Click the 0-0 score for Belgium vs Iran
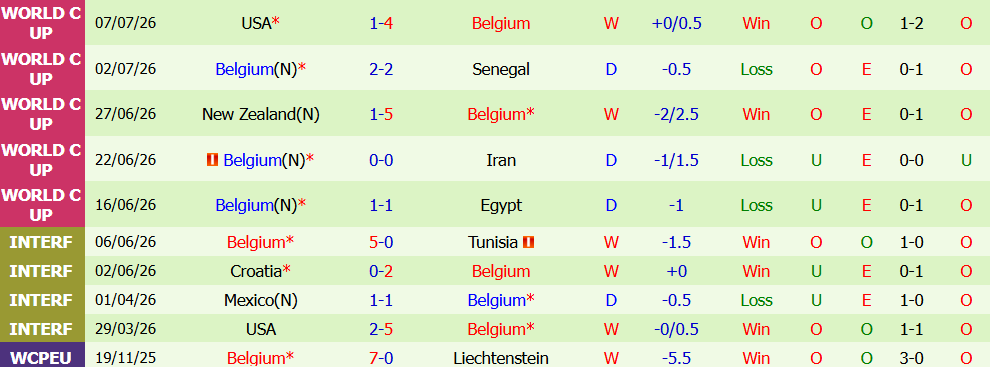This screenshot has width=990, height=367. point(381,160)
